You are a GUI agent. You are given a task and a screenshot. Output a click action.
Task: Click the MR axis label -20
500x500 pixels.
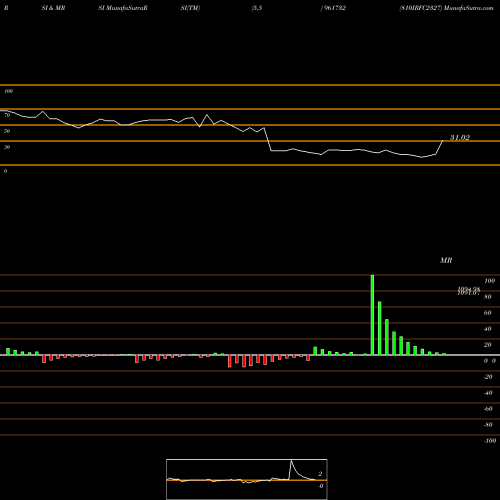[488, 377]
